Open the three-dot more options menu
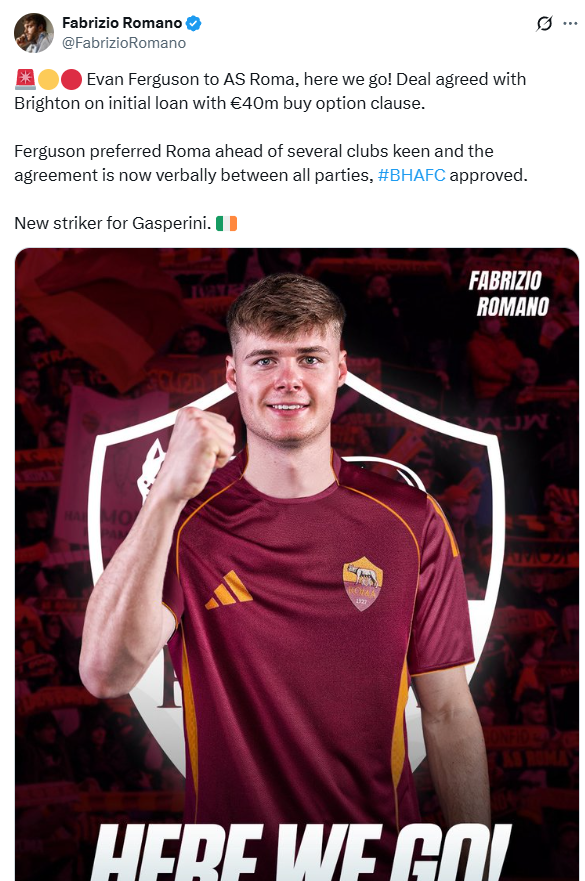 tap(570, 24)
